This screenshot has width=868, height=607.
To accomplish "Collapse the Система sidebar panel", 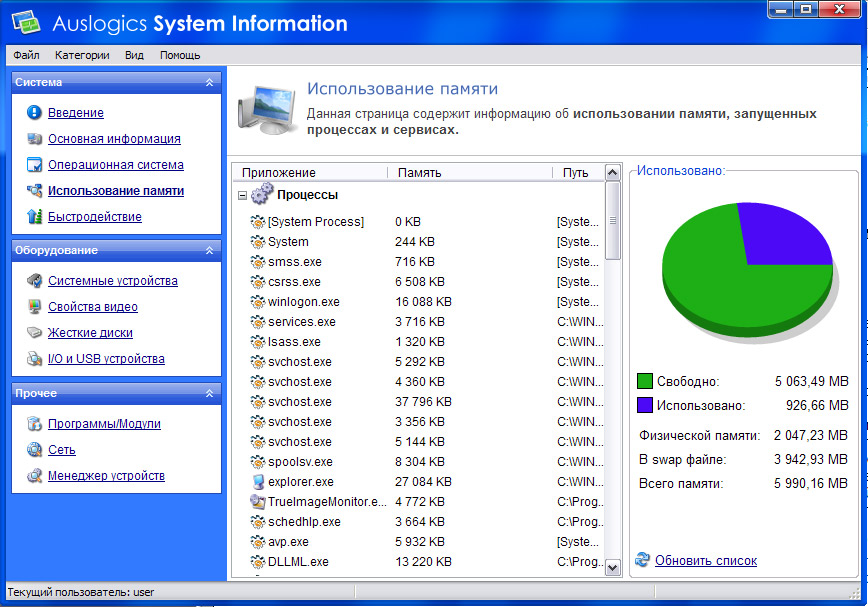I will tap(209, 82).
